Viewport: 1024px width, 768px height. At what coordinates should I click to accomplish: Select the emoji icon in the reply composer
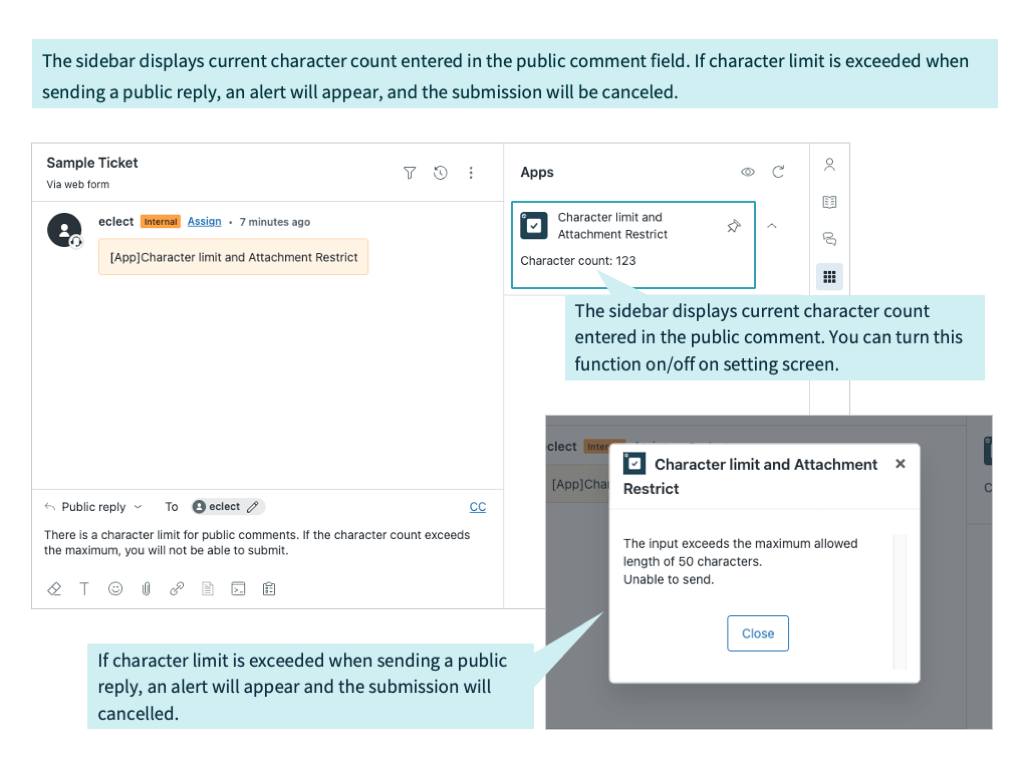115,588
